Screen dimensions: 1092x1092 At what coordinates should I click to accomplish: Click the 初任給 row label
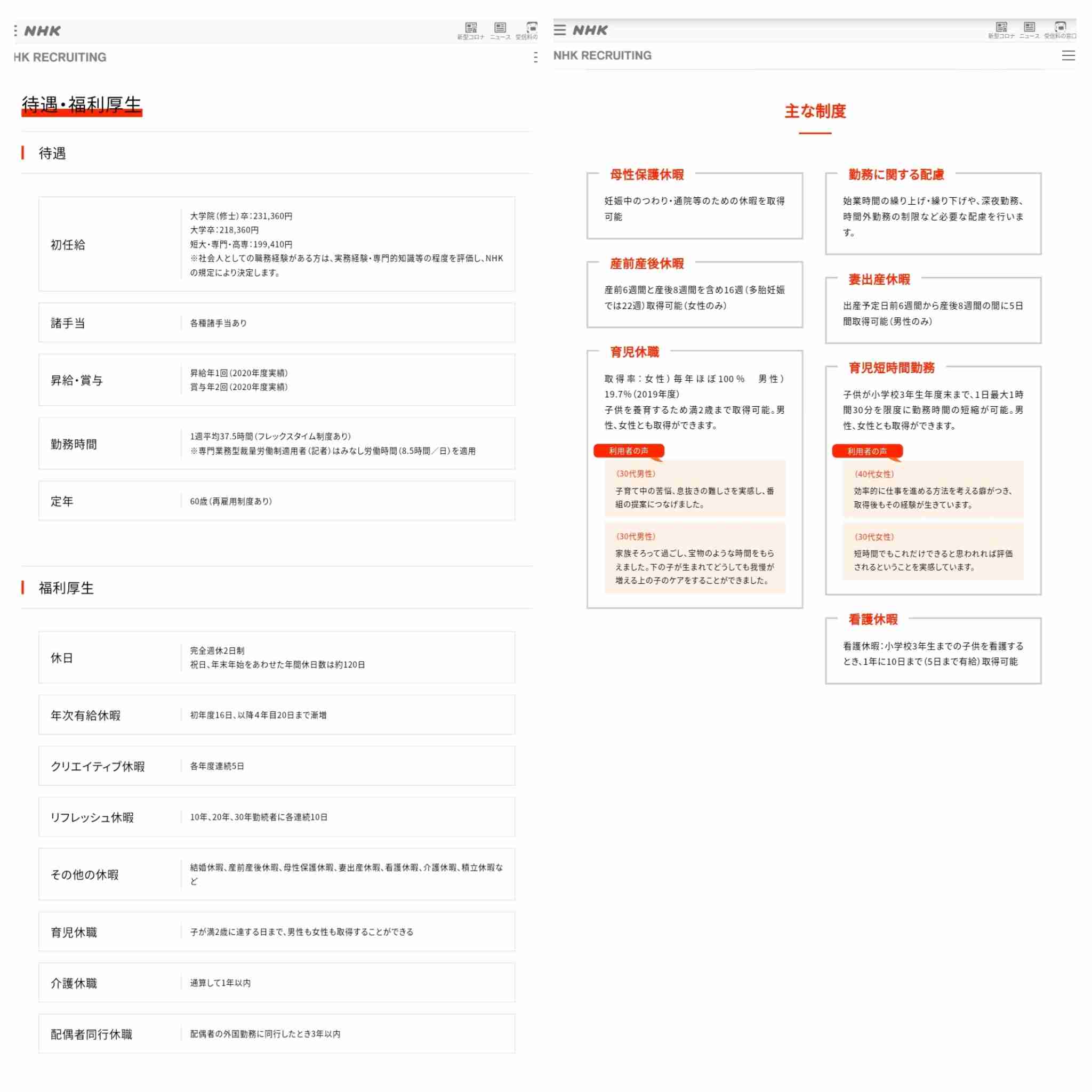pyautogui.click(x=68, y=245)
